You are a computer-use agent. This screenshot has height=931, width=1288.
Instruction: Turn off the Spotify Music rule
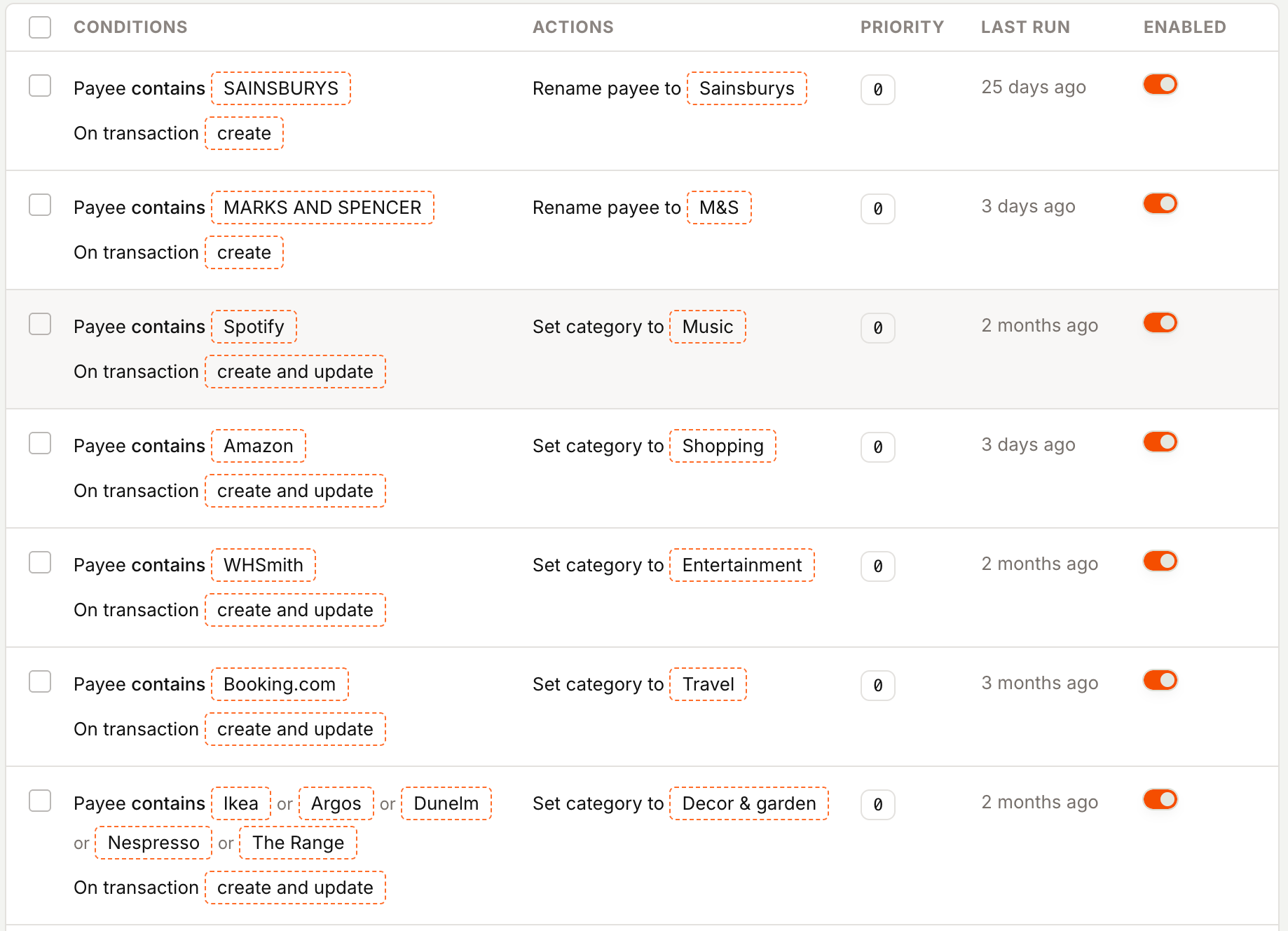point(1160,322)
